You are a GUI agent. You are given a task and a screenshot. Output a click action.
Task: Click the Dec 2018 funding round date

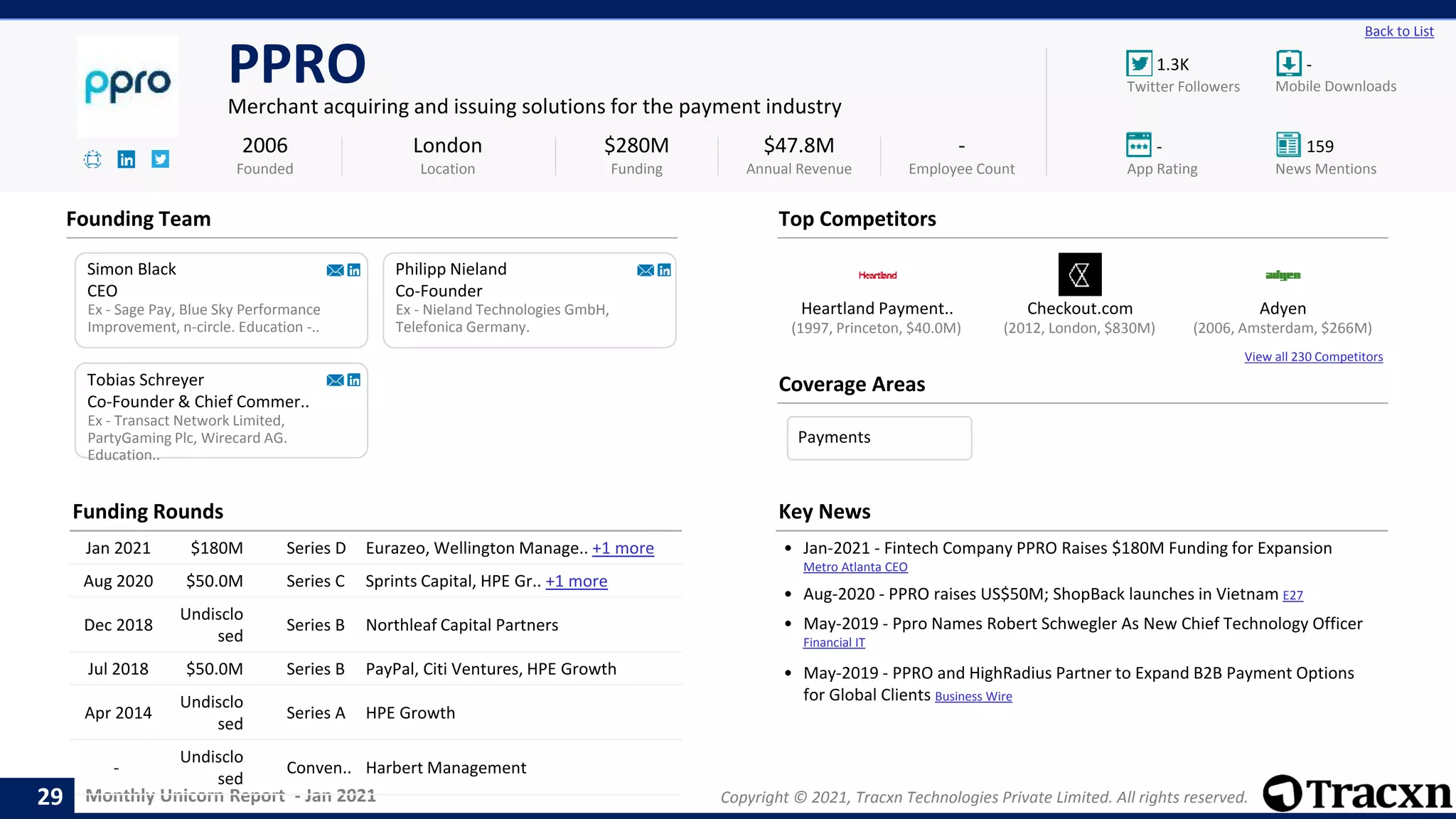pos(118,625)
